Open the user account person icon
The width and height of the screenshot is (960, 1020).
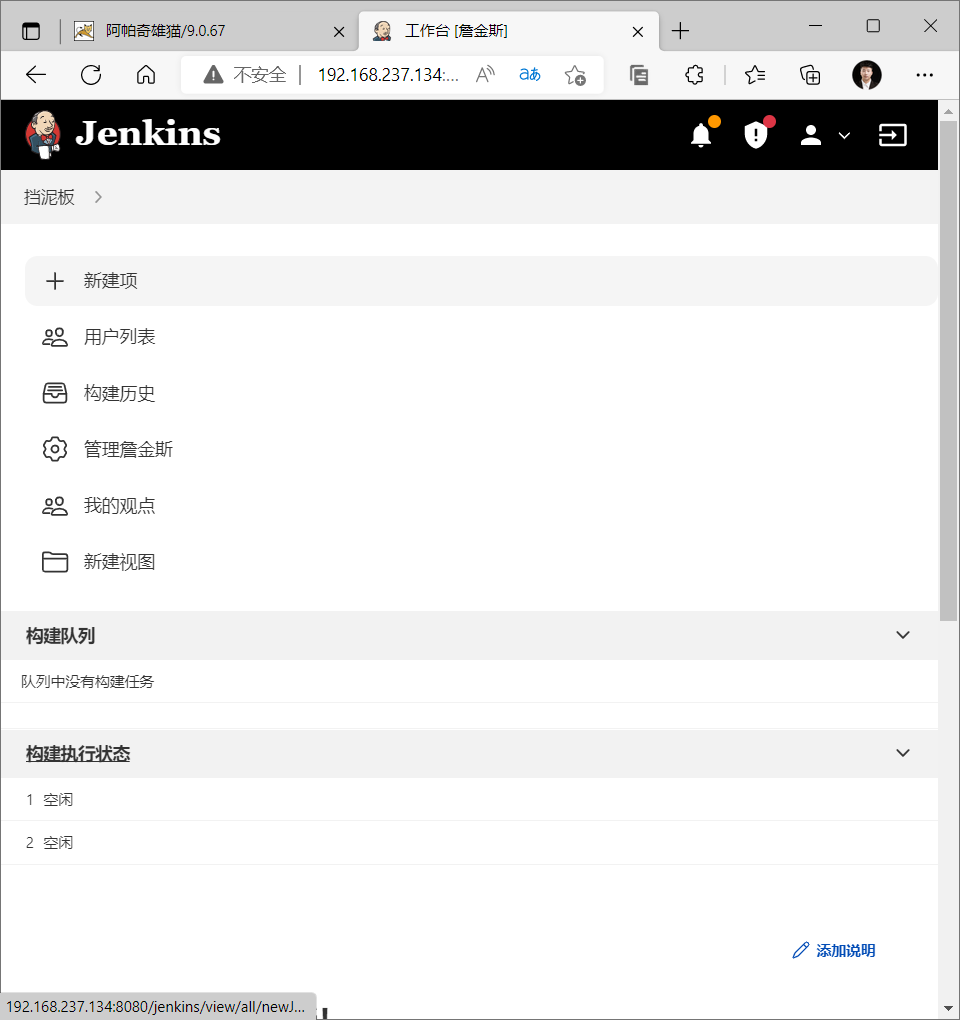pyautogui.click(x=810, y=135)
